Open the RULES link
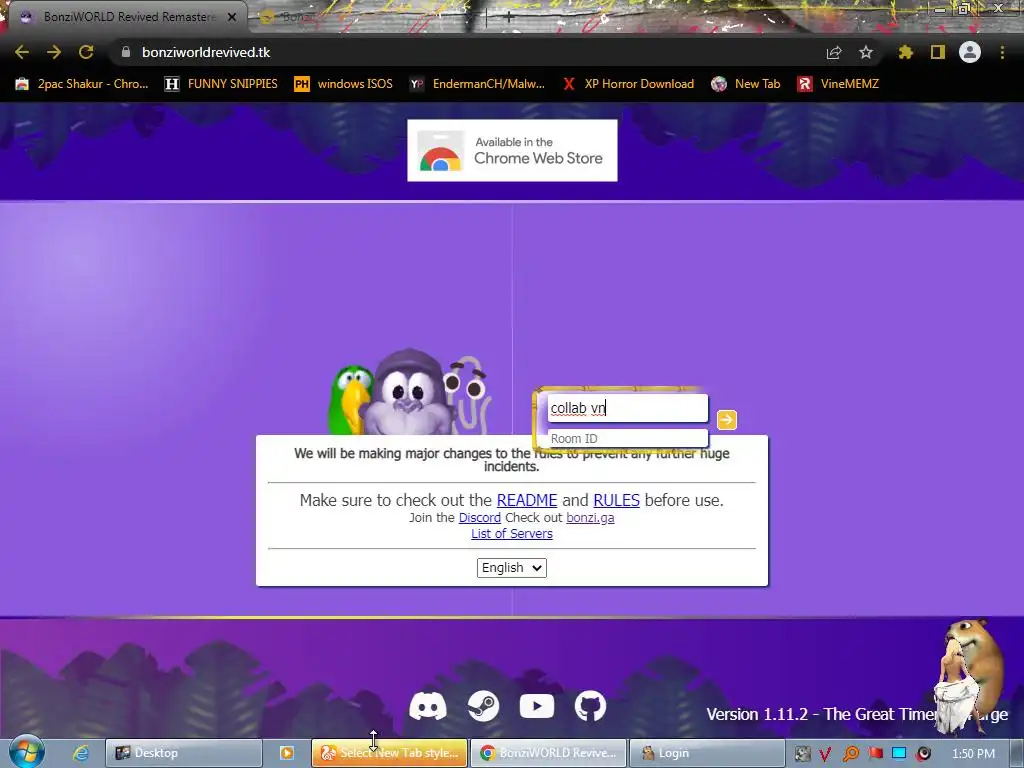Viewport: 1024px width, 768px height. tap(616, 500)
